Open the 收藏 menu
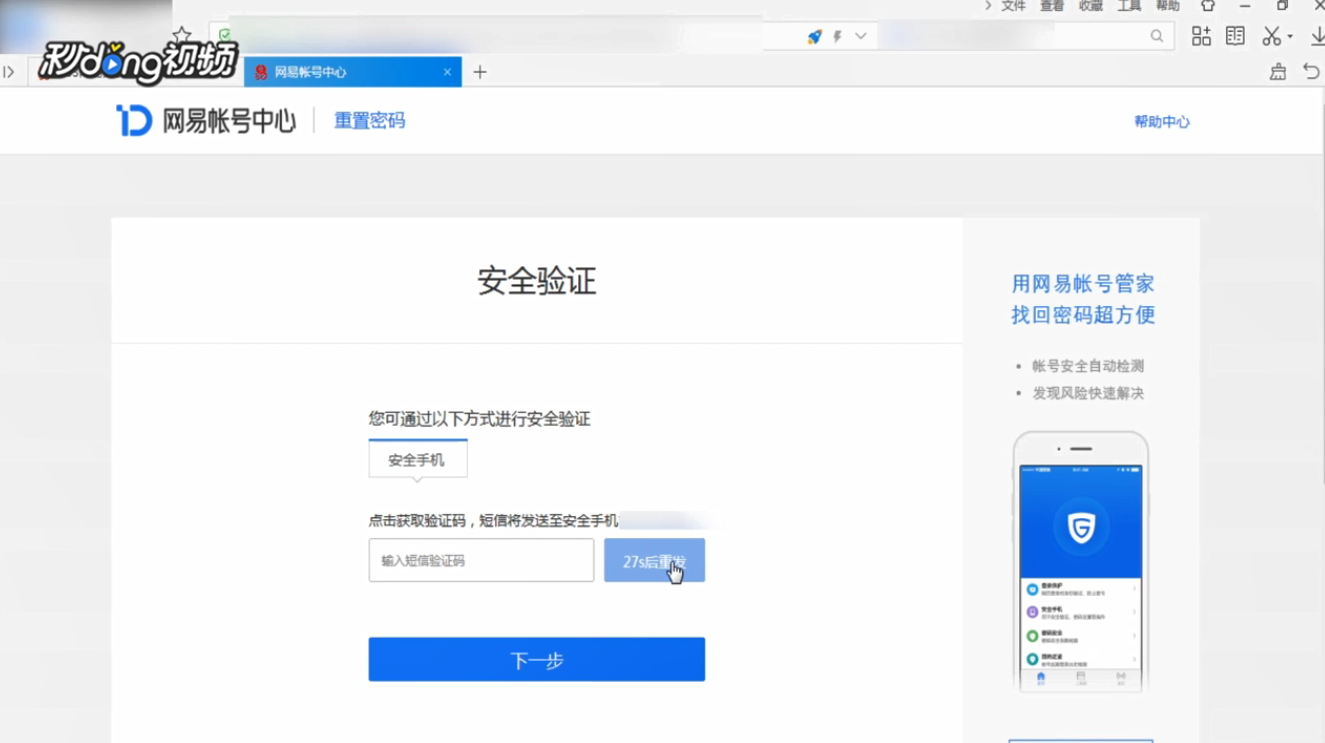1325x743 pixels. tap(1091, 6)
